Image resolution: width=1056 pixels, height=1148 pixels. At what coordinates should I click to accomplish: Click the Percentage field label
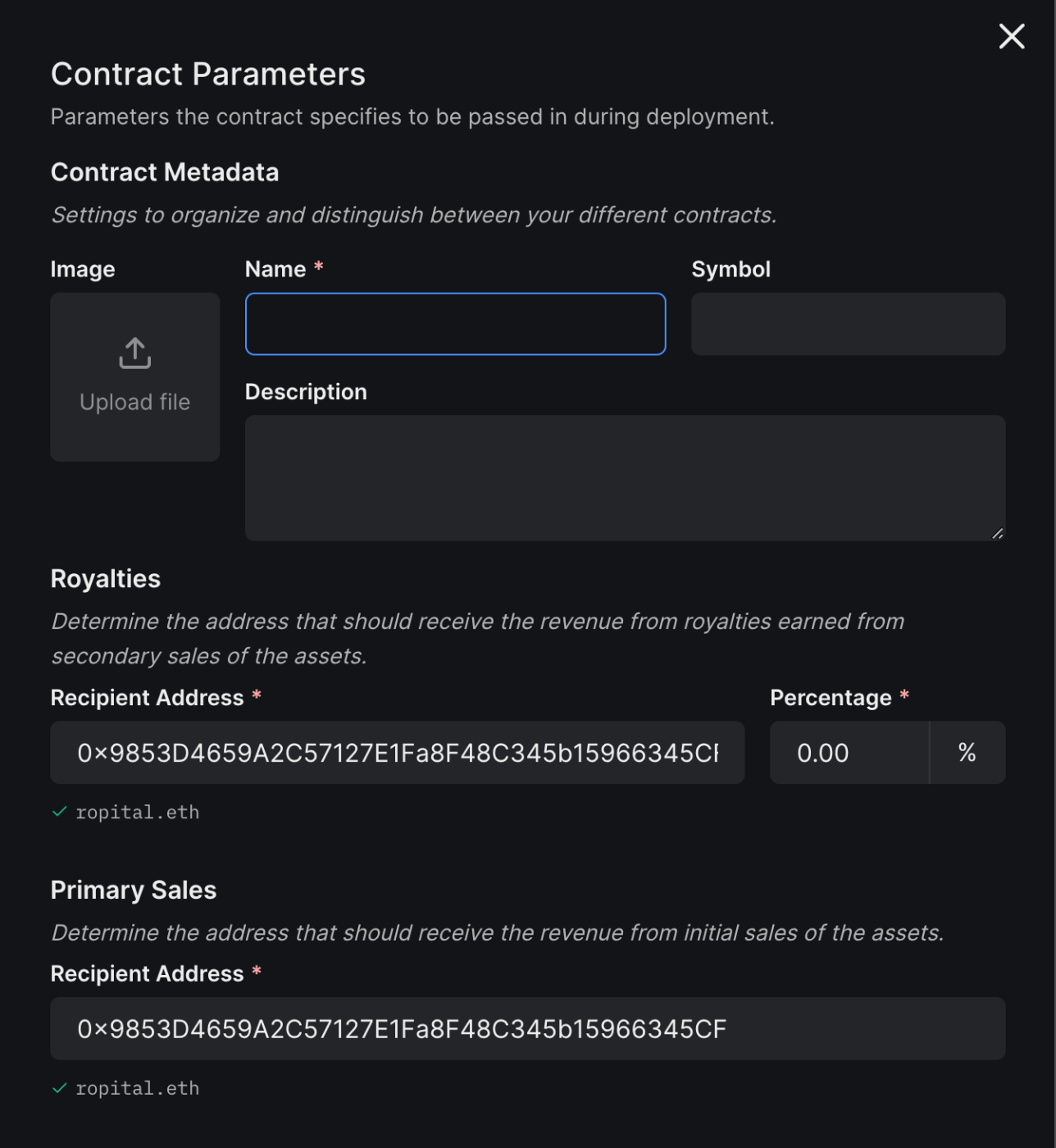831,698
